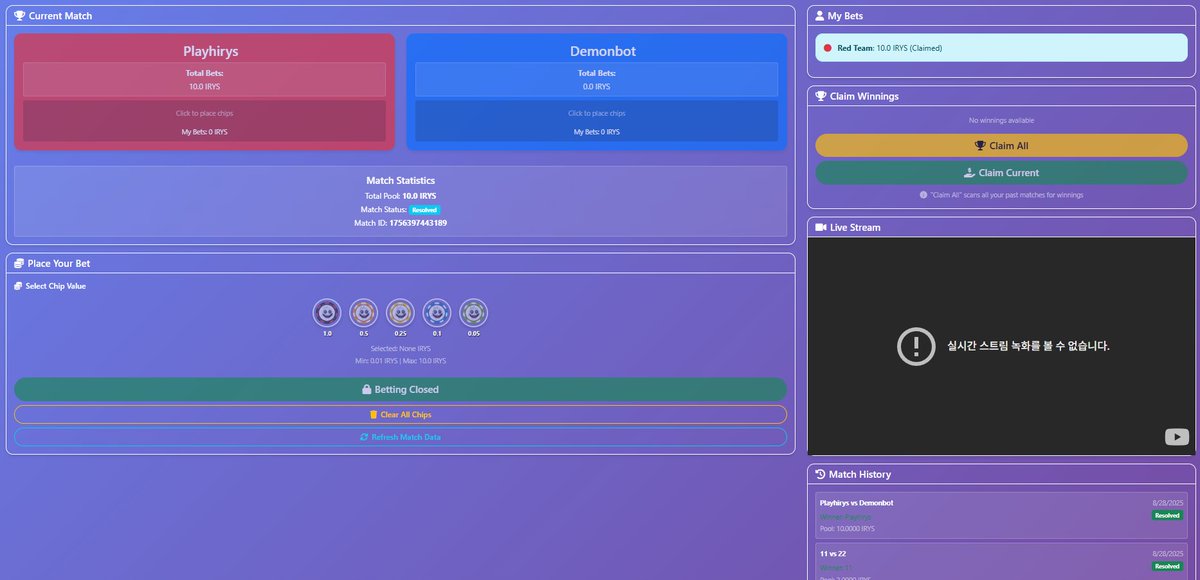
Task: Click the coins icon beside Select Chip Value
Action: click(x=18, y=286)
